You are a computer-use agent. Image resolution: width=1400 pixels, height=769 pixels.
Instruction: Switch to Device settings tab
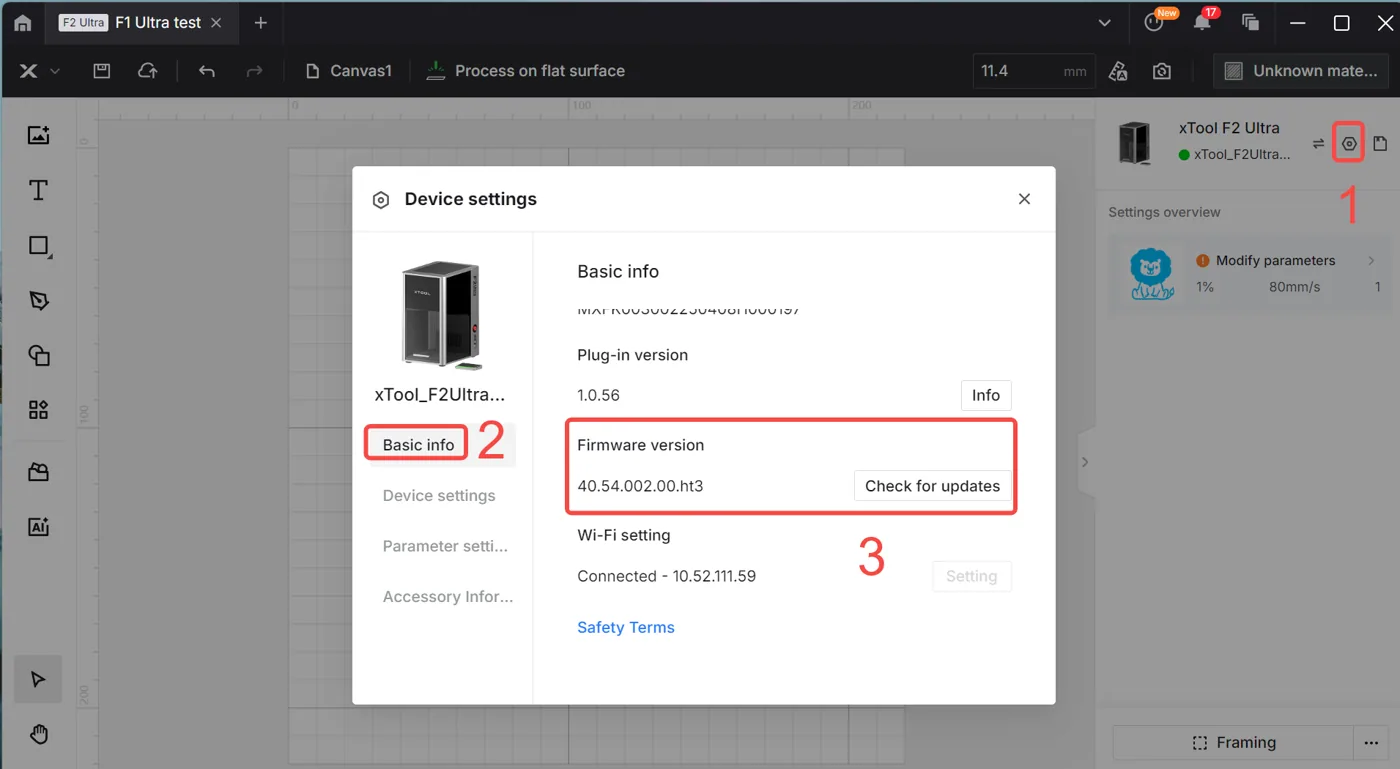(x=439, y=495)
